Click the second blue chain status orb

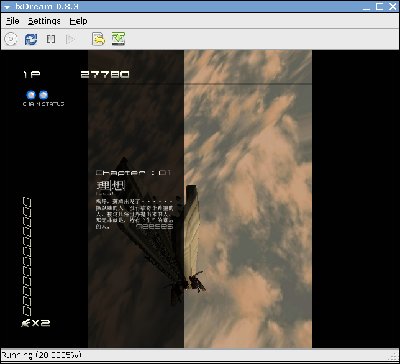point(43,95)
